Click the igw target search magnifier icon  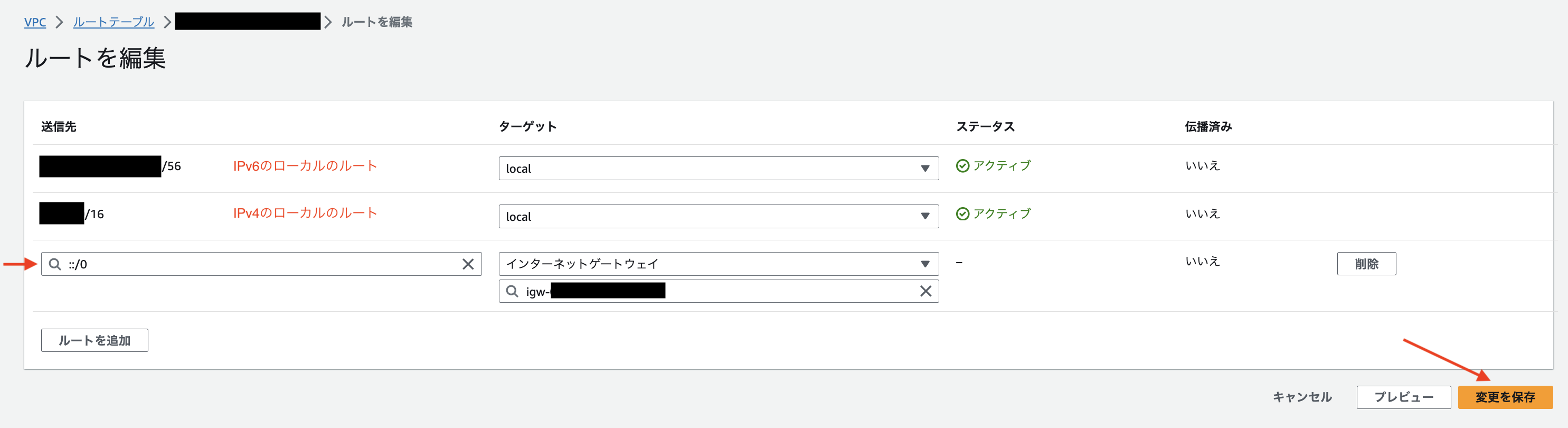513,291
